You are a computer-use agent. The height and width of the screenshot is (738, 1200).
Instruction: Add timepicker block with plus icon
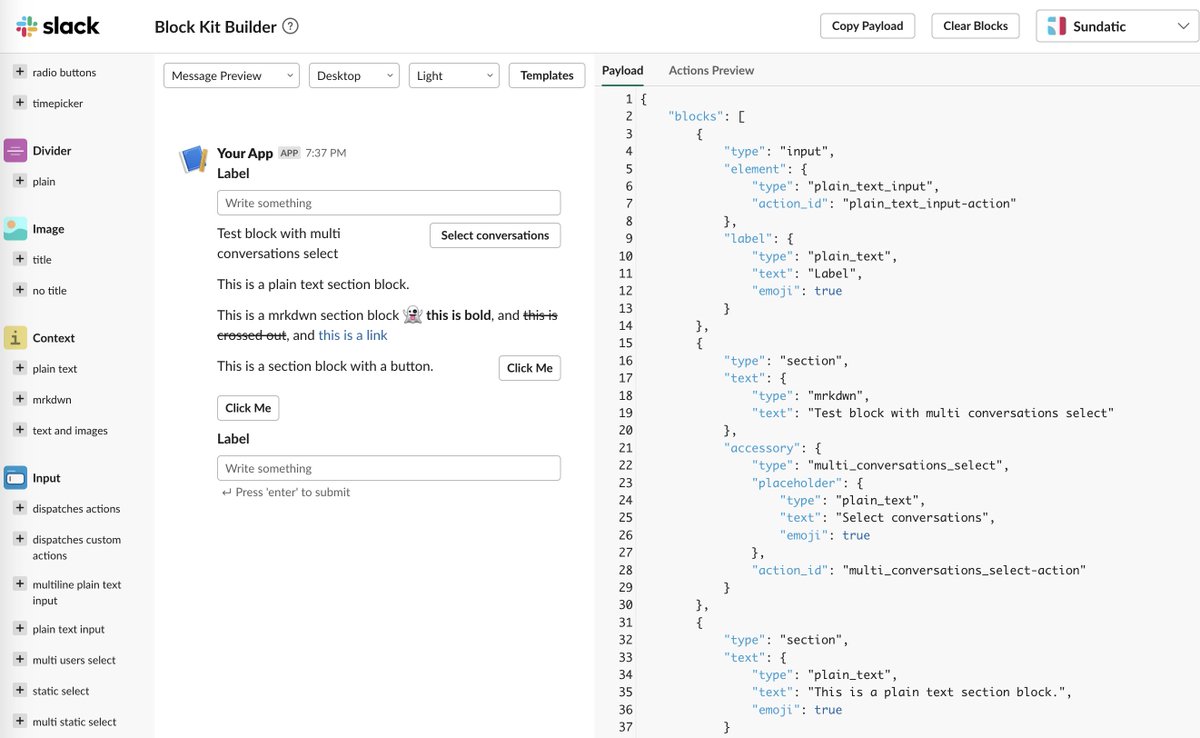tap(19, 103)
